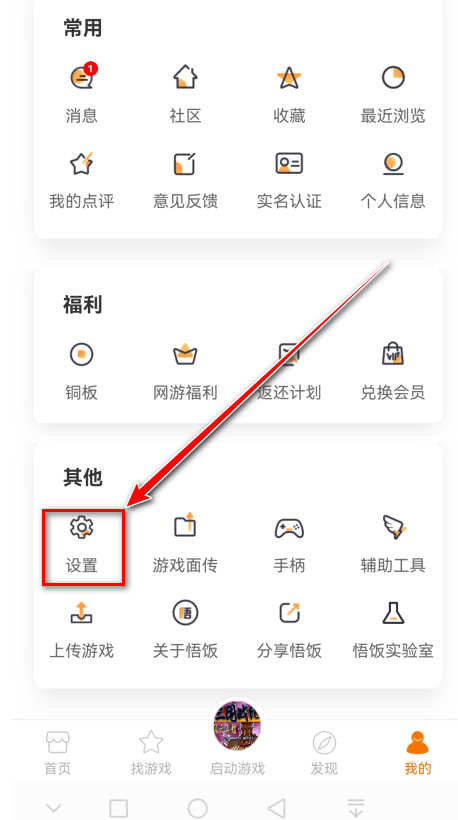The width and height of the screenshot is (458, 820).
Task: Open 实名认证 real-name verification
Action: click(289, 163)
